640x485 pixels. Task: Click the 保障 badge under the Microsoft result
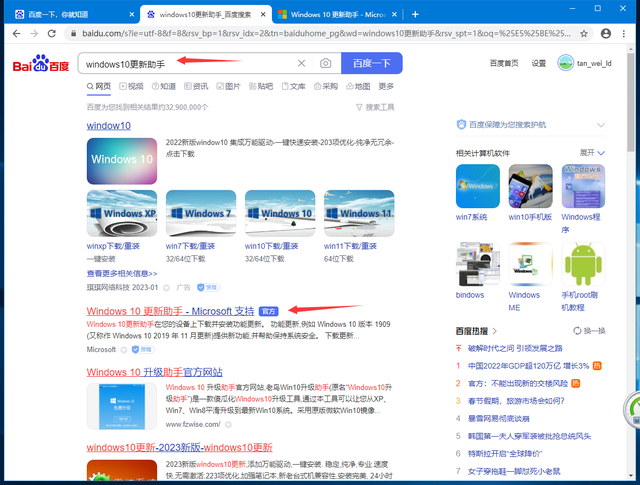pyautogui.click(x=143, y=349)
